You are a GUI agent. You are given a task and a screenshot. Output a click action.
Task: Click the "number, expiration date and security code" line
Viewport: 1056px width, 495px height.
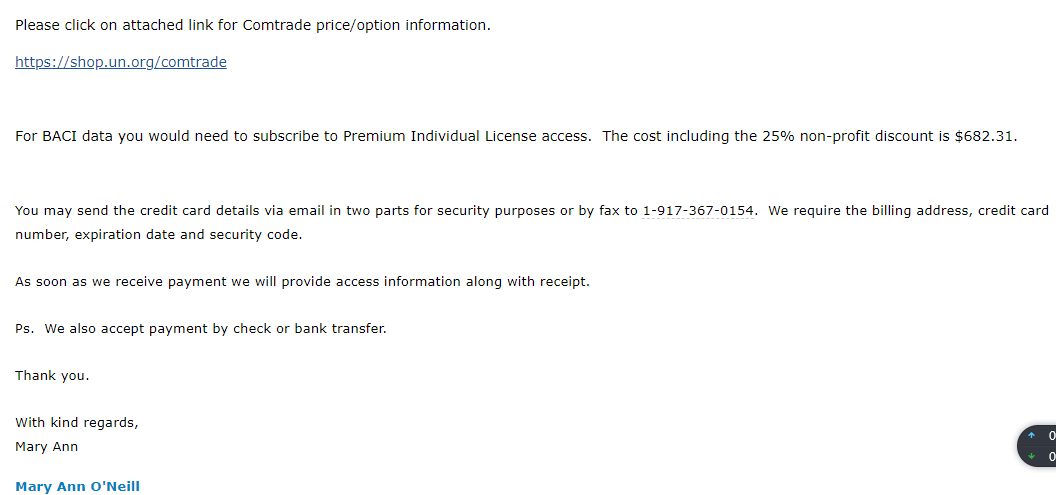[158, 235]
